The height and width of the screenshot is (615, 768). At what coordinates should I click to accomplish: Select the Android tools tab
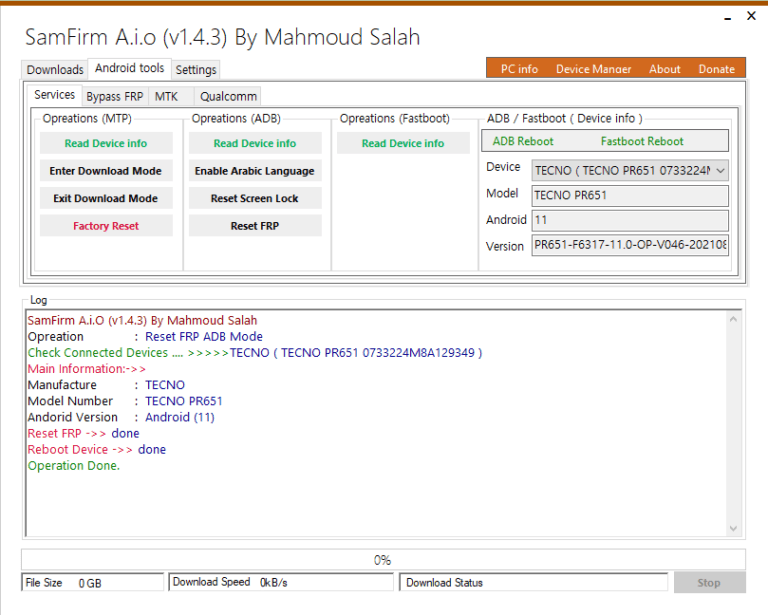point(129,68)
